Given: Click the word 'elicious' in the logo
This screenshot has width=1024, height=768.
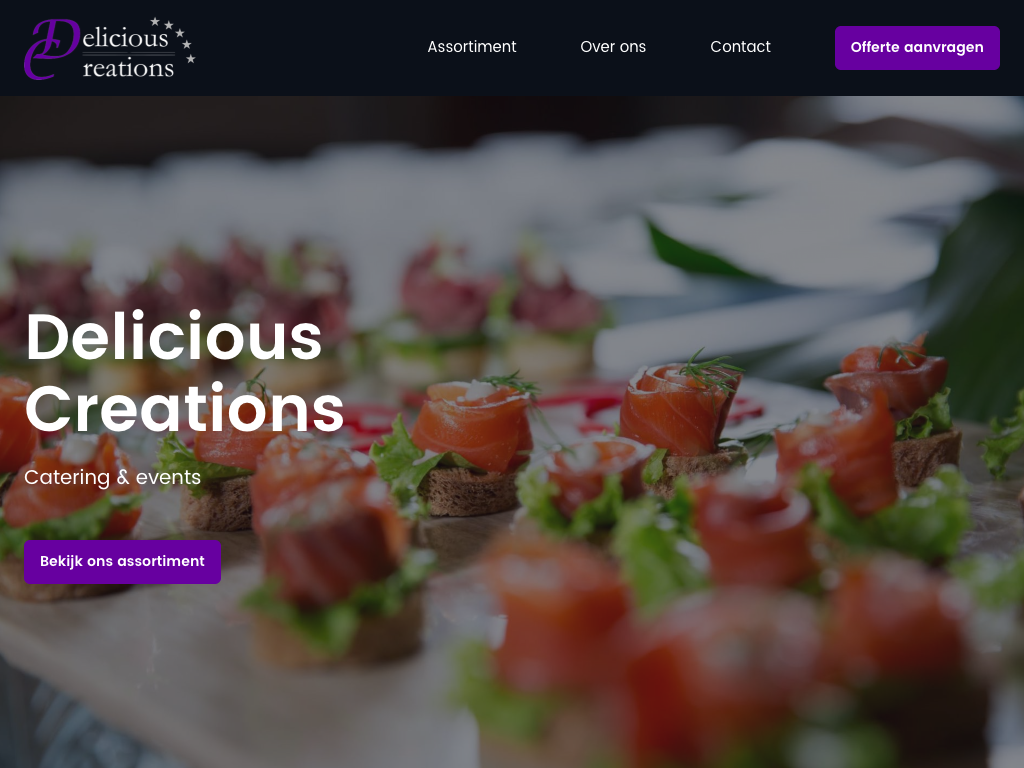Looking at the screenshot, I should (125, 38).
